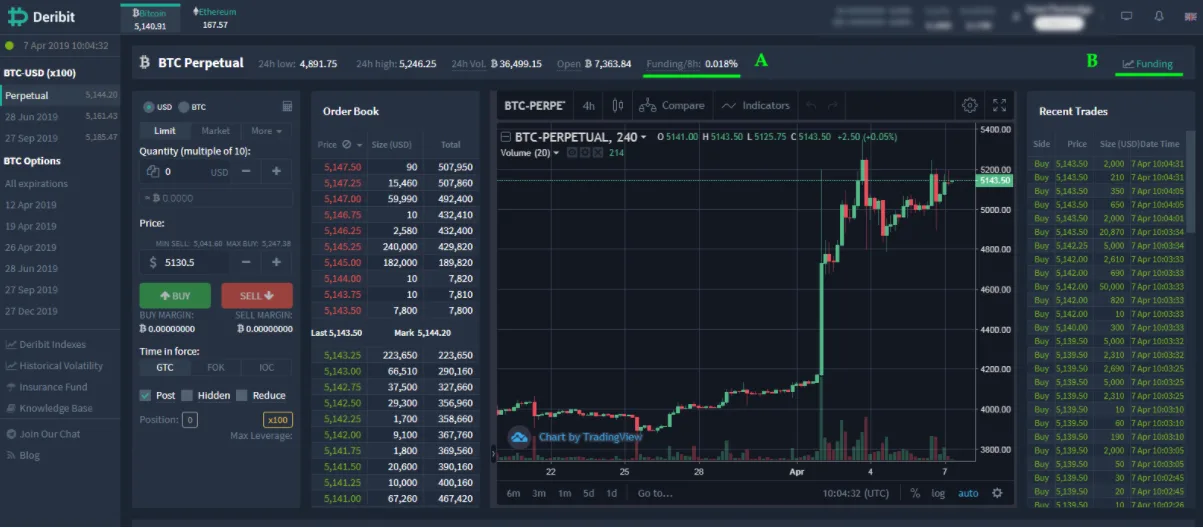Click the red SELL button
Image resolution: width=1203 pixels, height=528 pixels.
tap(257, 296)
